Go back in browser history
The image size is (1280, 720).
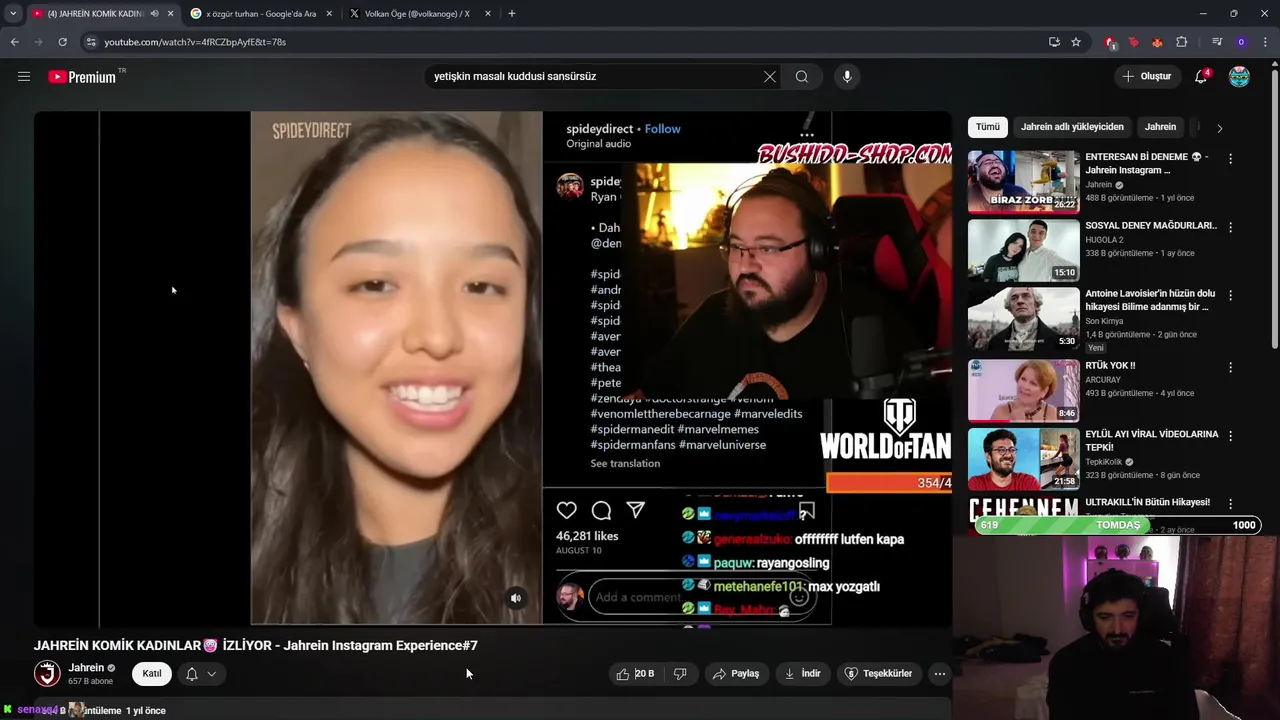click(x=14, y=42)
